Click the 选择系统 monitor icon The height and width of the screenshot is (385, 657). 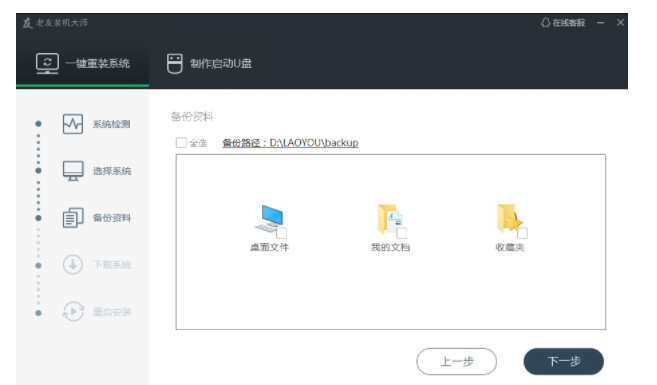[73, 171]
